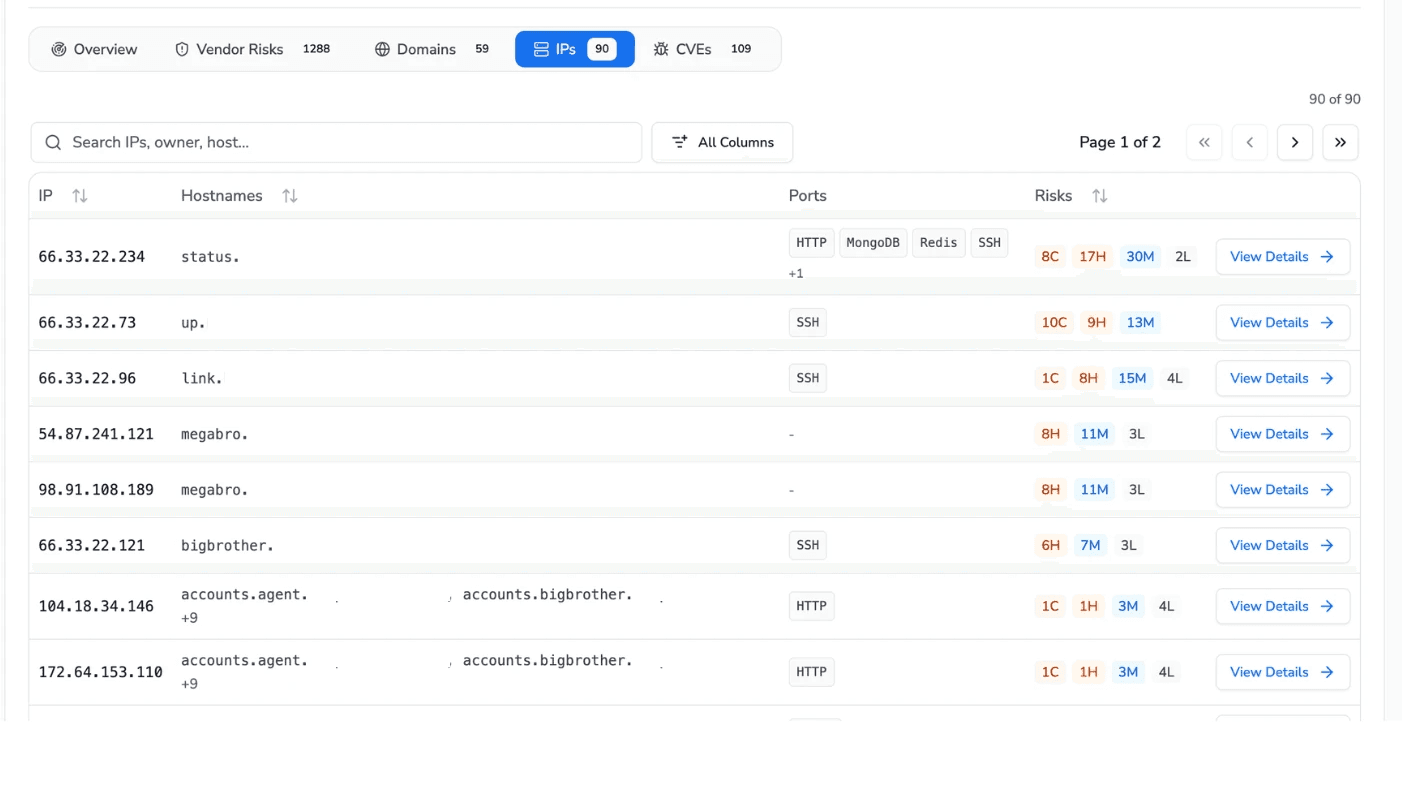Select the bigbrother. hostname cell
The image size is (1402, 804).
227,546
